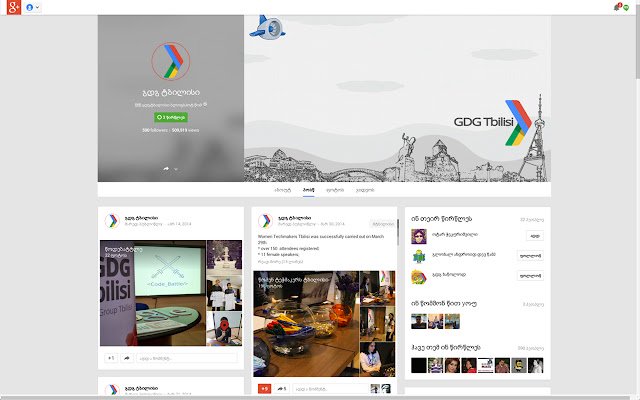The height and width of the screenshot is (400, 640).
Task: Open the colorful logo page avatar in the third row
Action: click(419, 277)
